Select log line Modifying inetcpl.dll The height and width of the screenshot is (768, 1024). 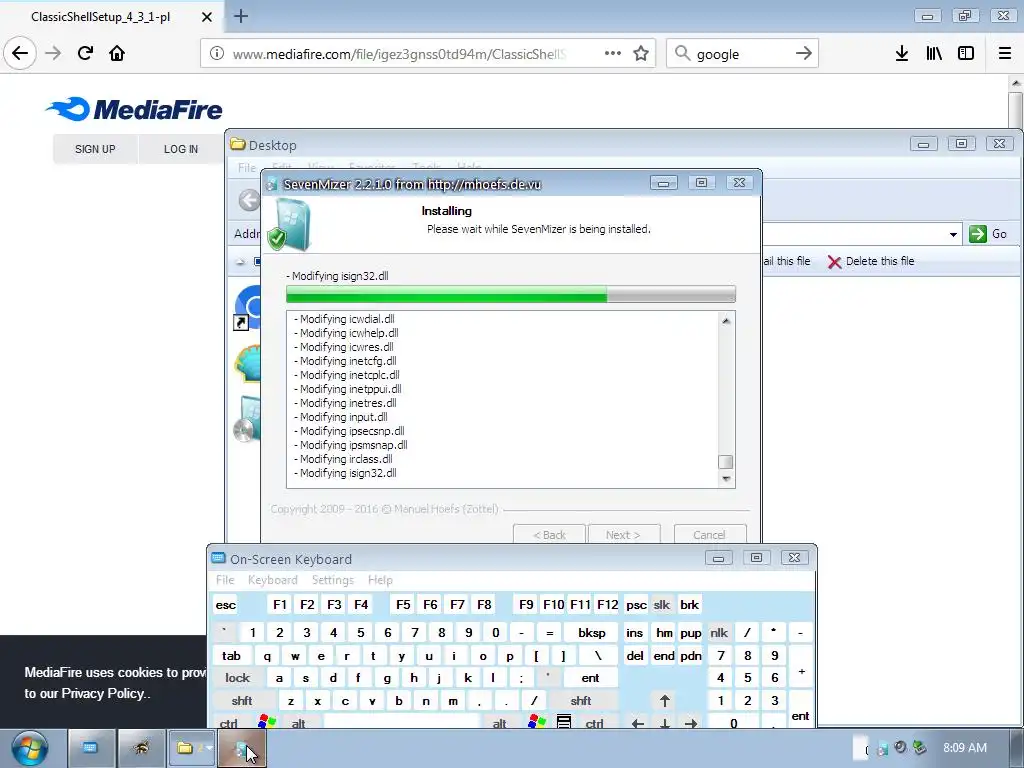(347, 375)
